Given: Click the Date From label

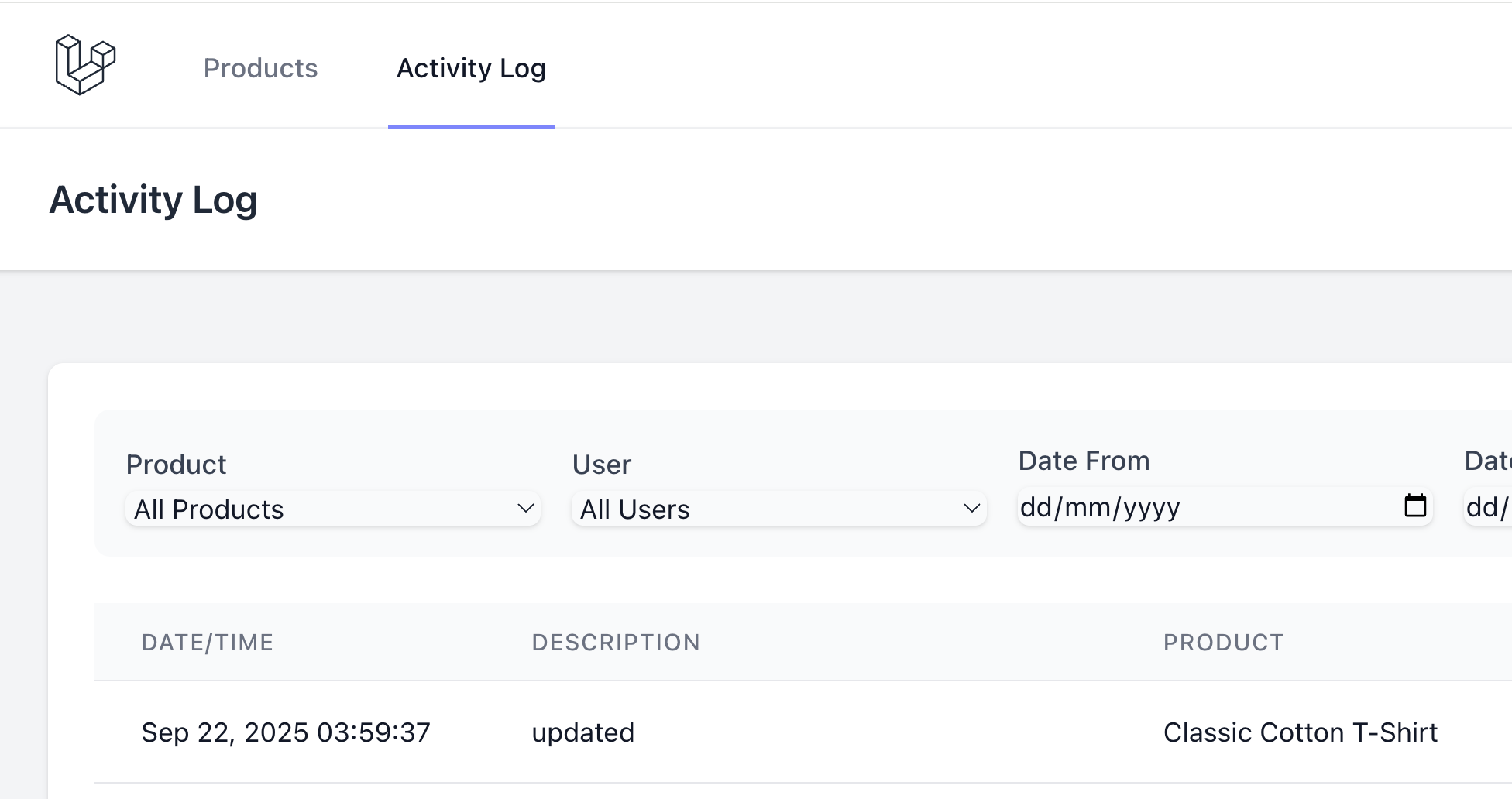Looking at the screenshot, I should (1084, 461).
